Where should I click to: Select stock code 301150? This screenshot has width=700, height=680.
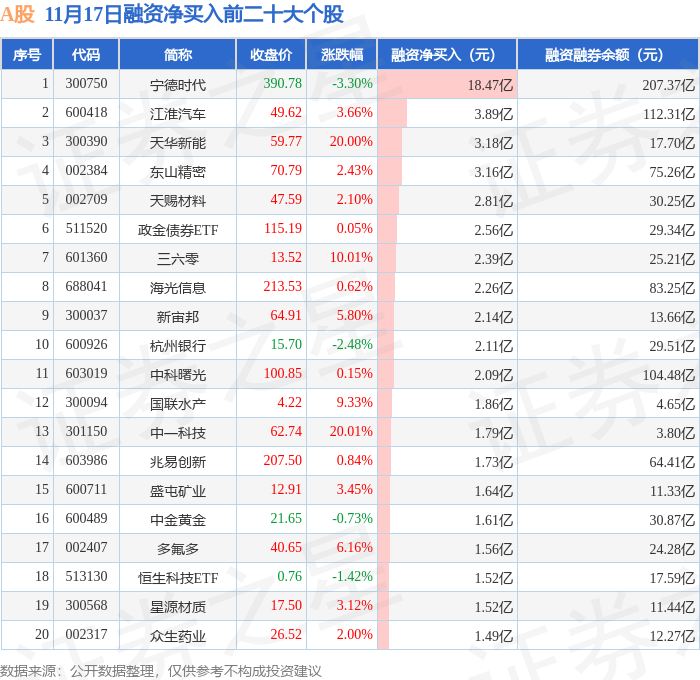[86, 432]
